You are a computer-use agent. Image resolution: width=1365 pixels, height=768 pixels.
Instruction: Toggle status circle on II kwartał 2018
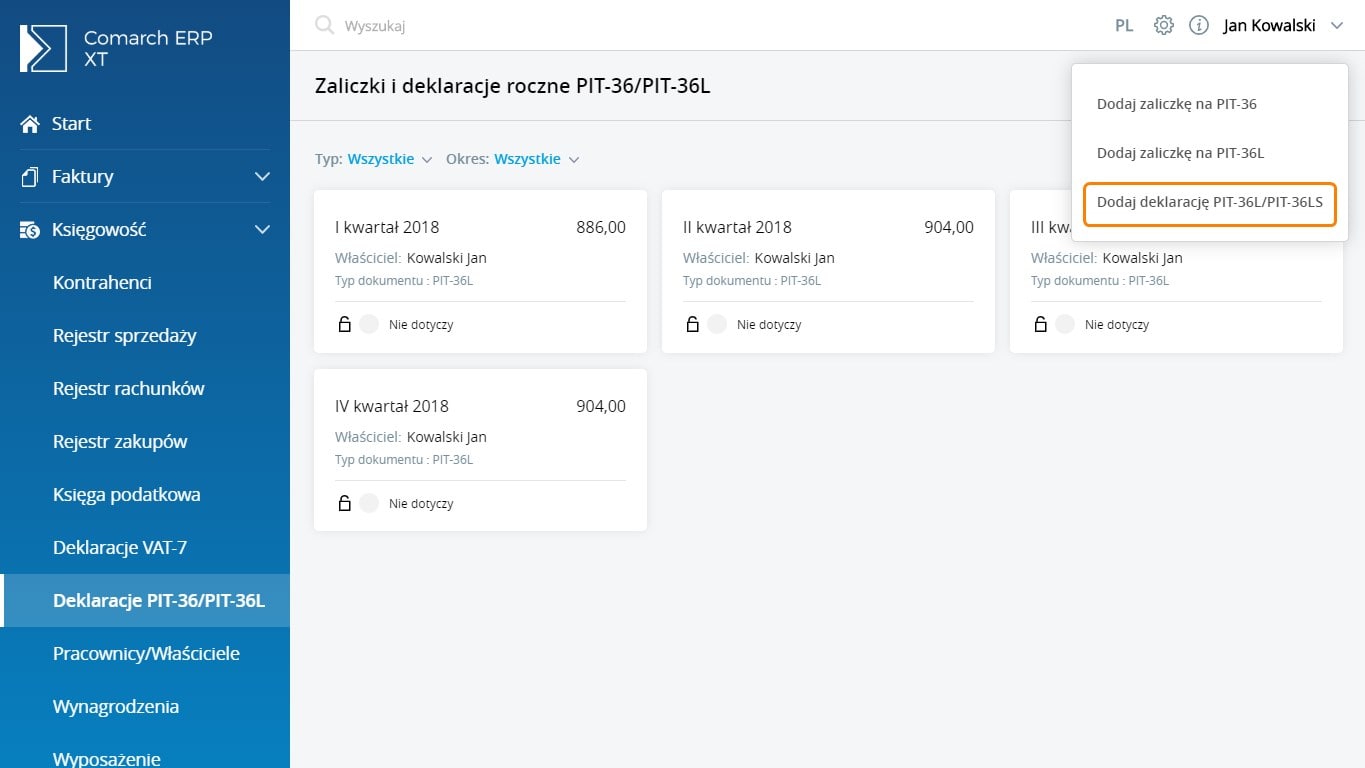tap(717, 324)
